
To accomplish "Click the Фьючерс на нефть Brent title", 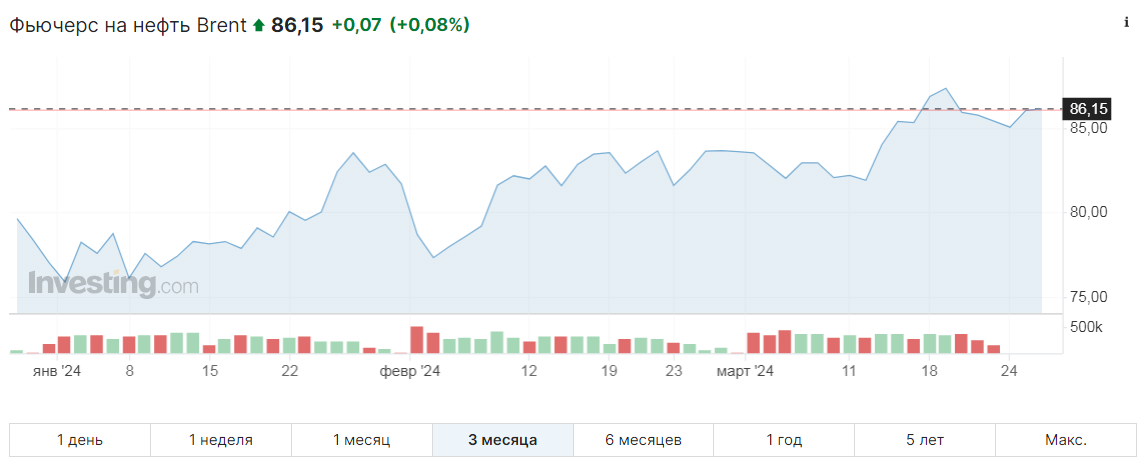I will [x=128, y=25].
